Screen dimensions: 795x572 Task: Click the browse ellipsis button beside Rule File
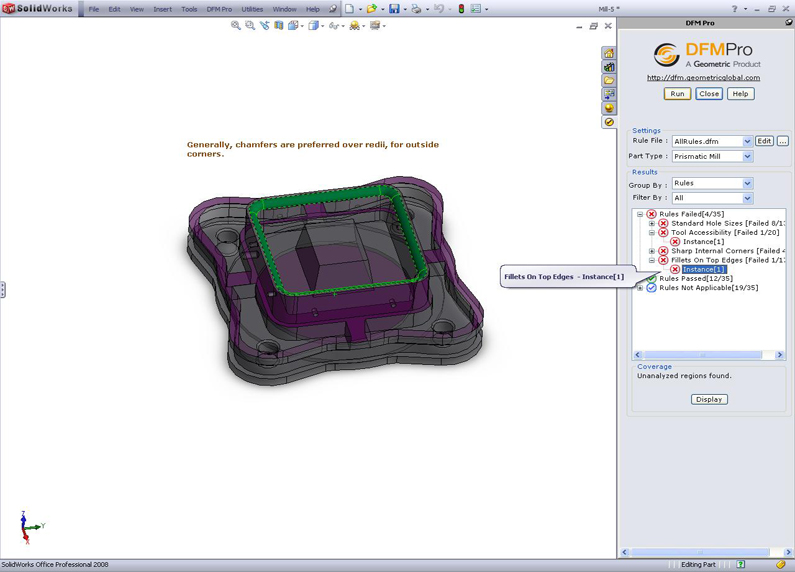(783, 141)
